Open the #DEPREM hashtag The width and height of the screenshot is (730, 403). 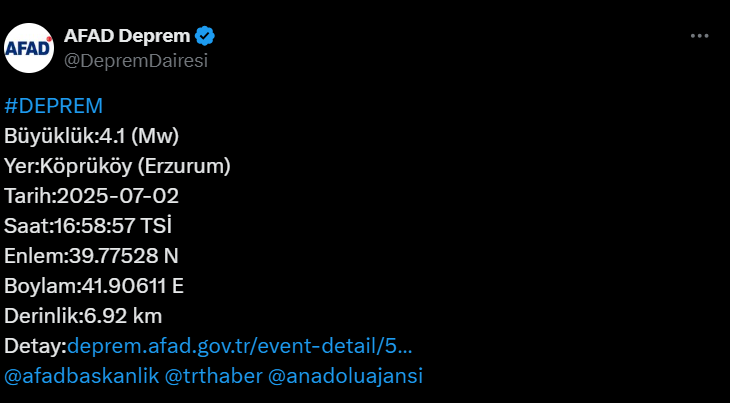point(54,106)
